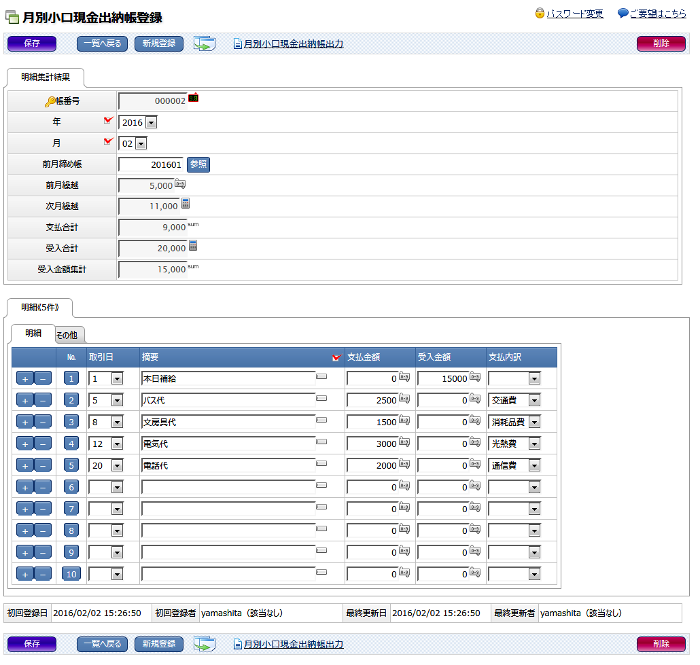Switch to the その他 tab
The width and height of the screenshot is (700, 665).
point(67,334)
